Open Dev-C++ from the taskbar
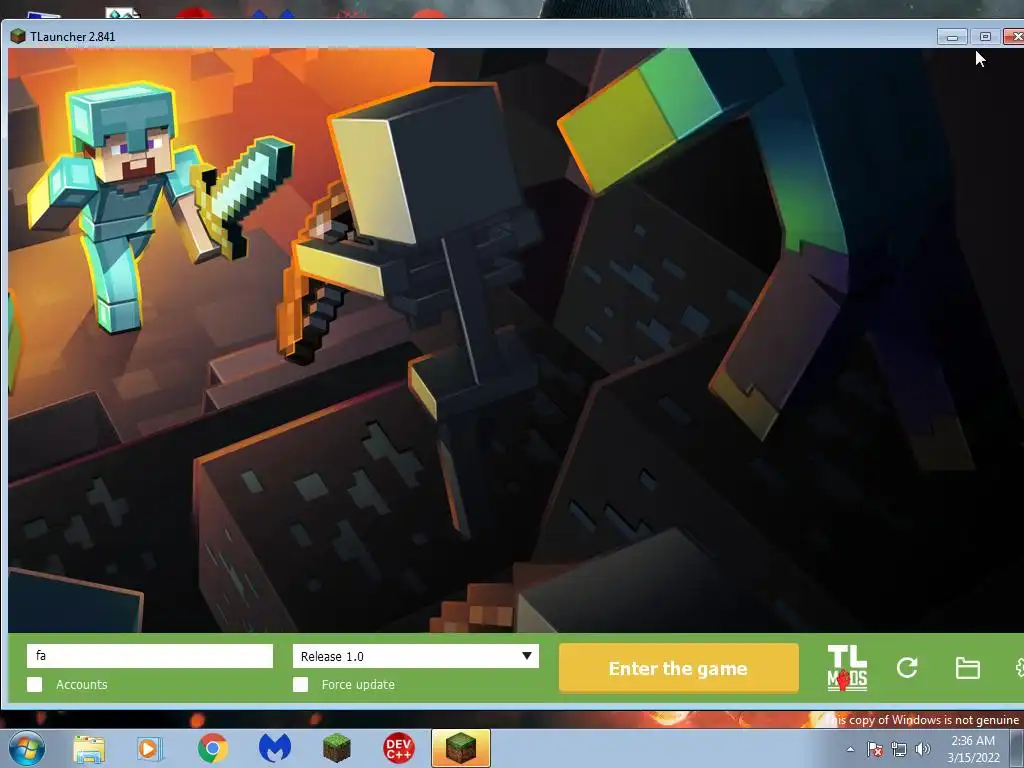Screen dimensions: 1024x768 coord(399,748)
